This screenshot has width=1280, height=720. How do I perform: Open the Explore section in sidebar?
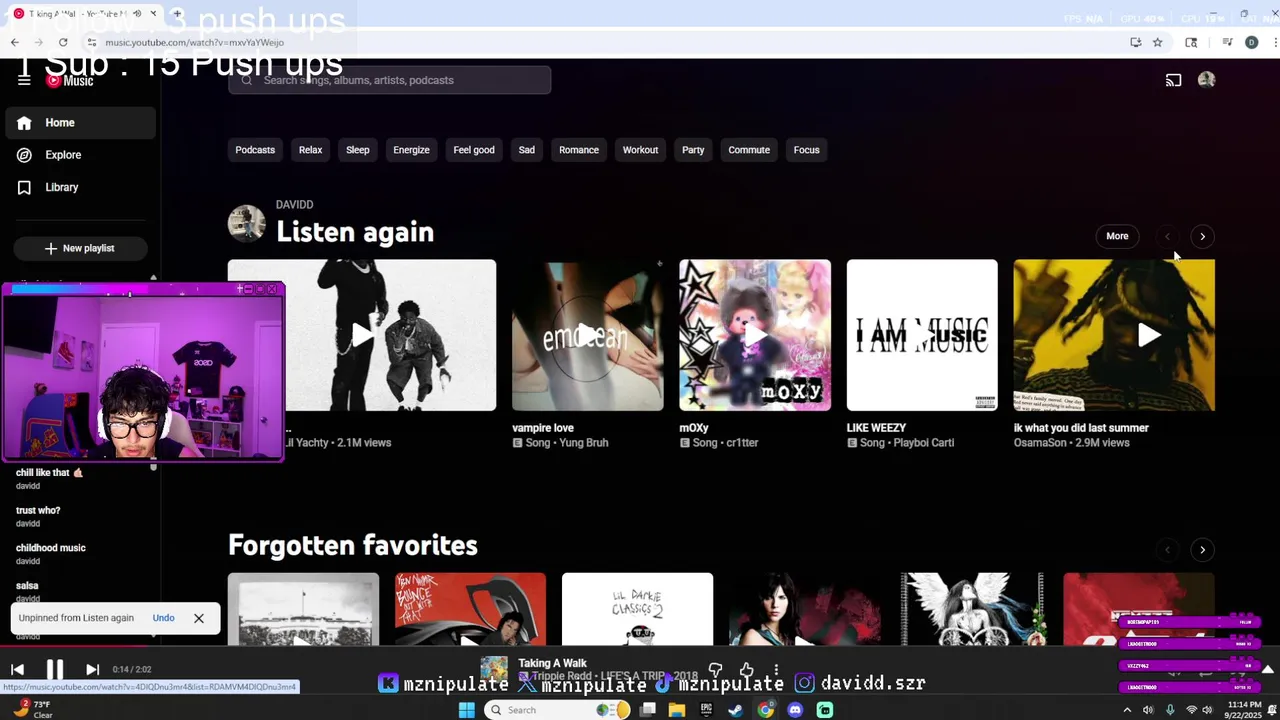[x=80, y=155]
